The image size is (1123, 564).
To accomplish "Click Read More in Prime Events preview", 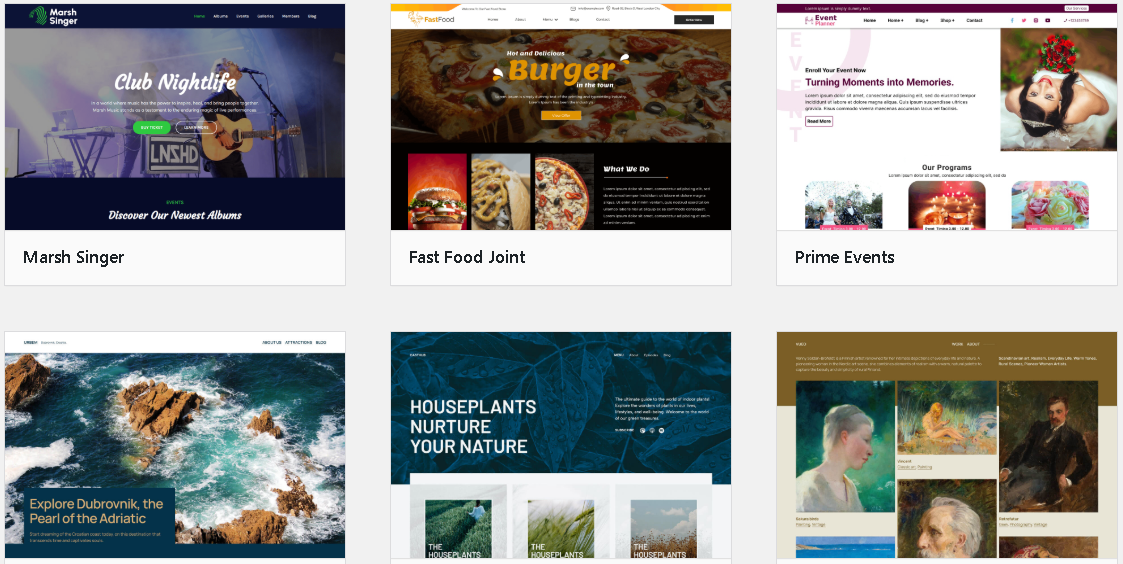I will (x=819, y=121).
